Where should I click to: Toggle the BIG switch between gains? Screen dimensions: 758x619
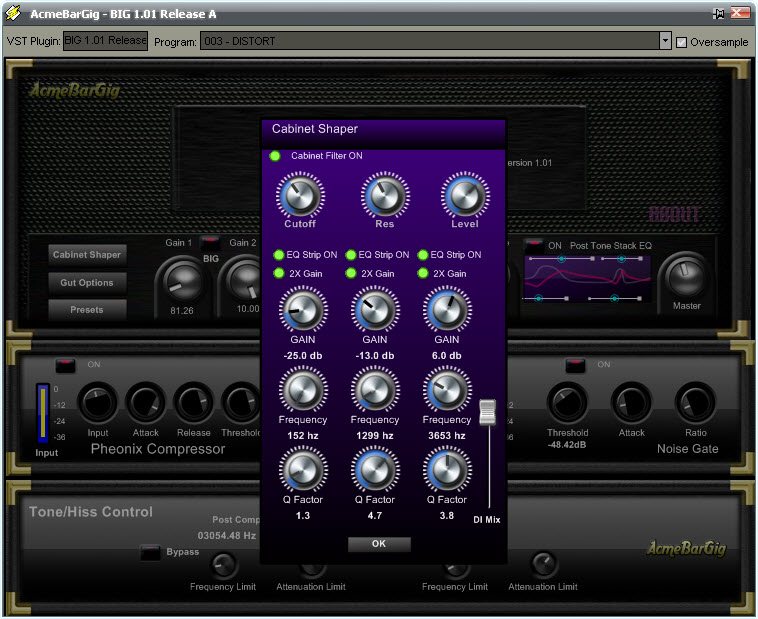click(210, 241)
